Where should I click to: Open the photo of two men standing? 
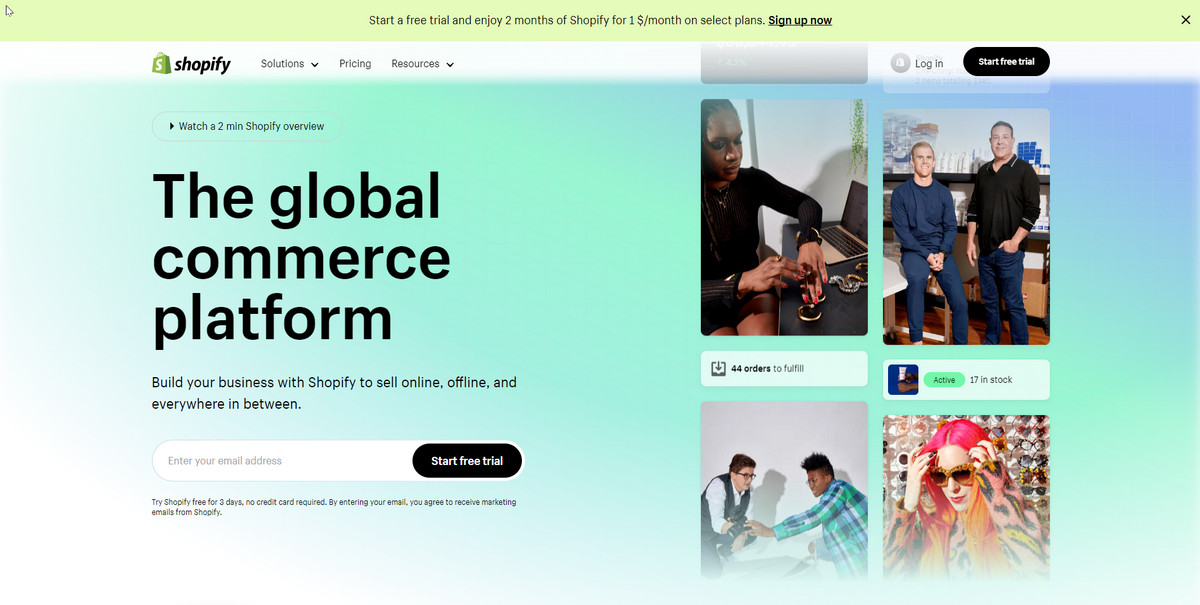point(966,227)
